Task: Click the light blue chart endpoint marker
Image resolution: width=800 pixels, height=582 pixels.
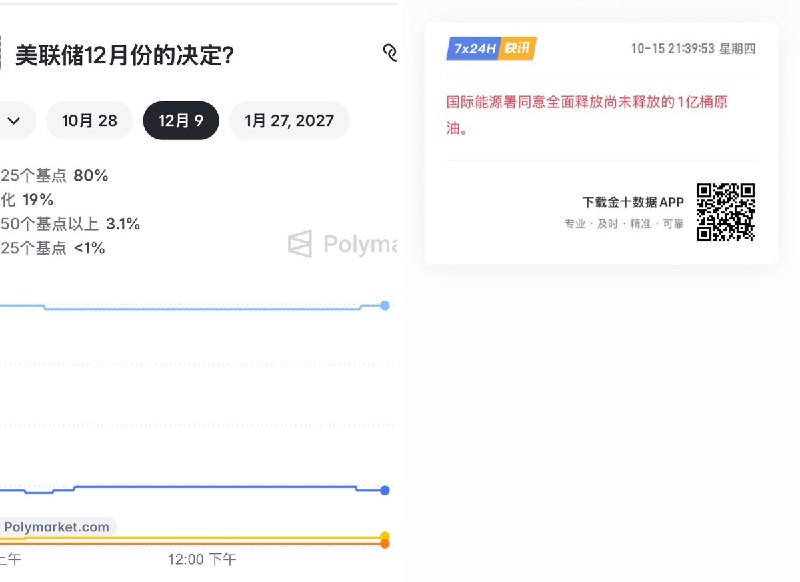Action: coord(385,306)
